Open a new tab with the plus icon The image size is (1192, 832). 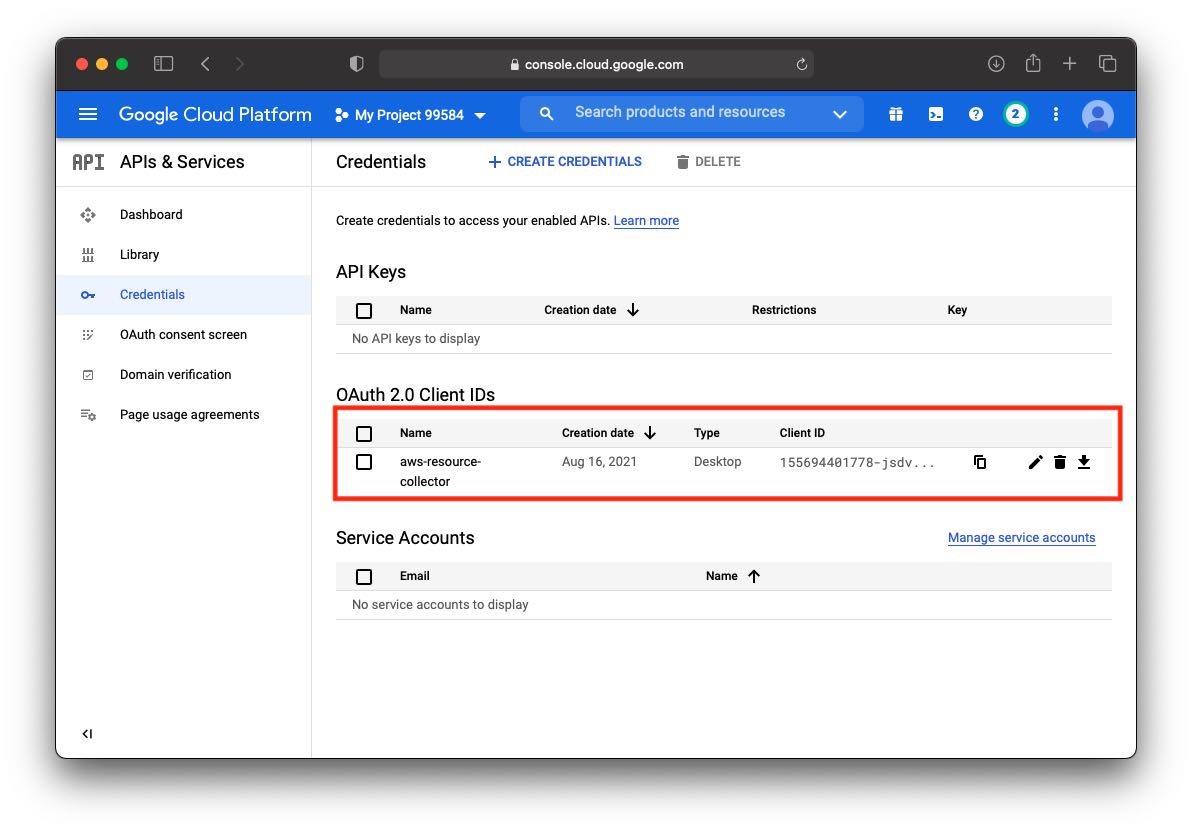pos(1069,64)
